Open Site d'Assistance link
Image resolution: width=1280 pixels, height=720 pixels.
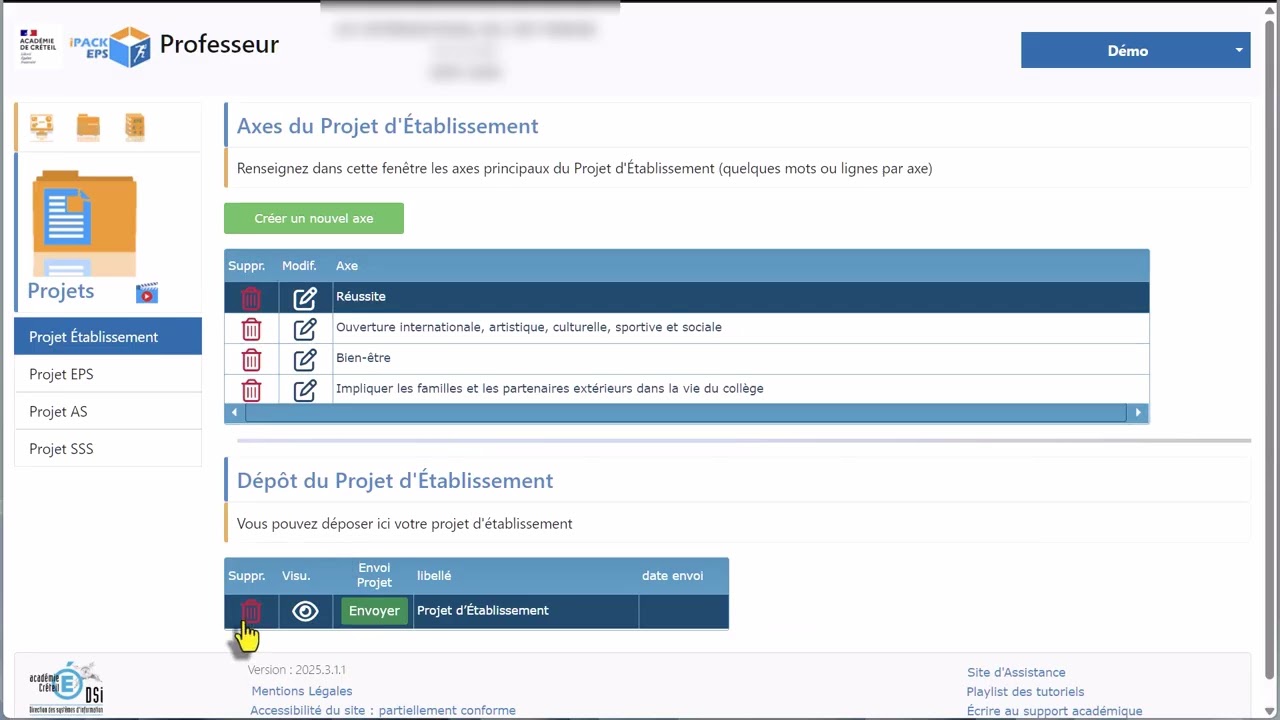point(1016,672)
